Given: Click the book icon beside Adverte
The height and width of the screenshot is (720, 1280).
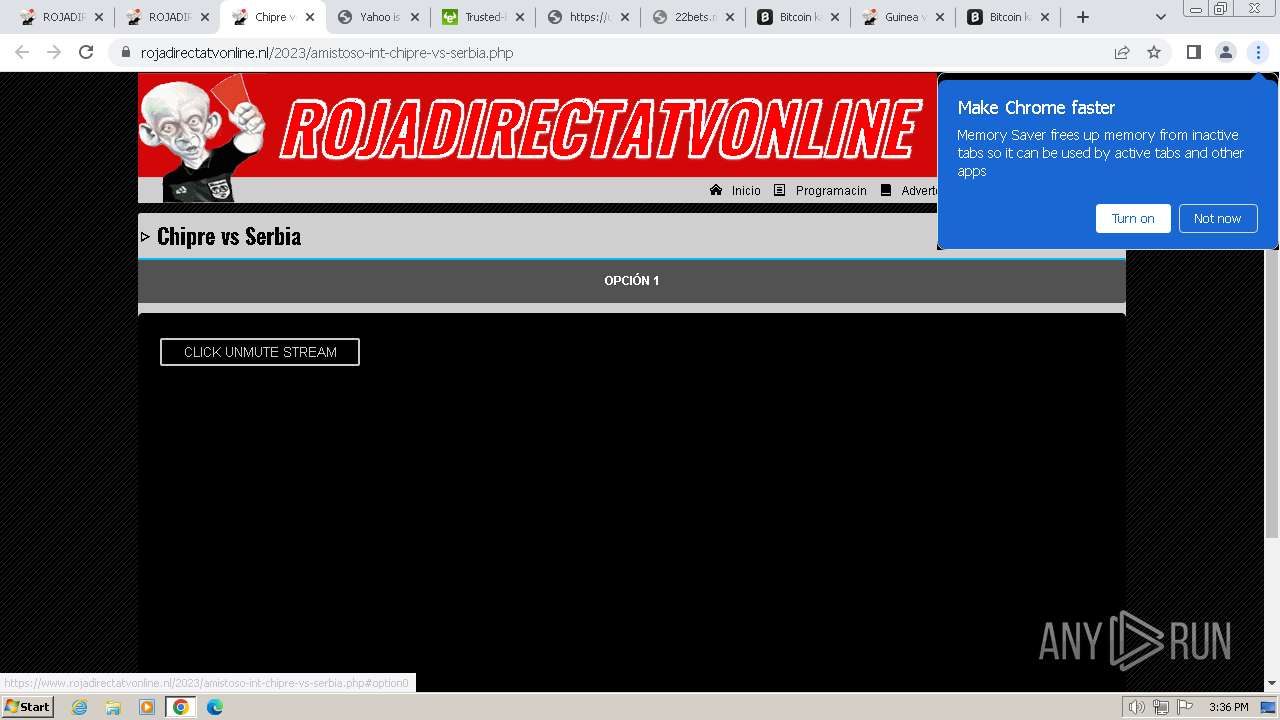Looking at the screenshot, I should click(886, 190).
